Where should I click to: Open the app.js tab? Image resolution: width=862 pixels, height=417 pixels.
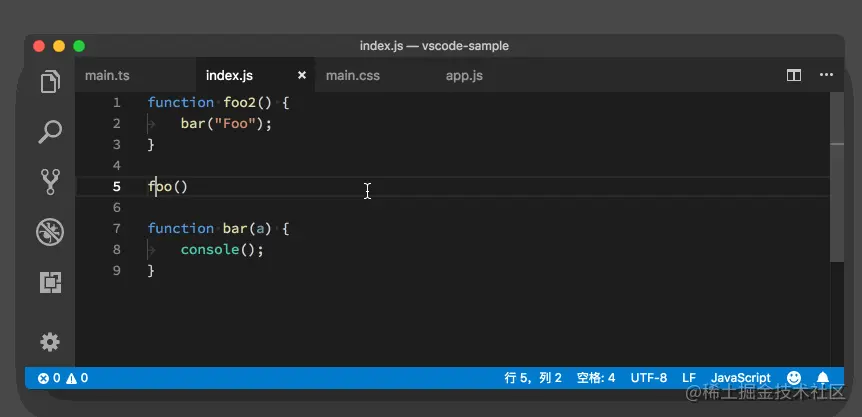click(465, 75)
